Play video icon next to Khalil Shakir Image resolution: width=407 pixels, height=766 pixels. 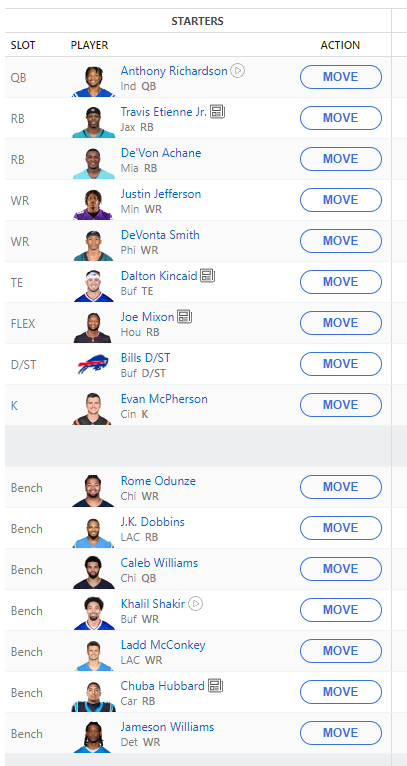tap(195, 604)
